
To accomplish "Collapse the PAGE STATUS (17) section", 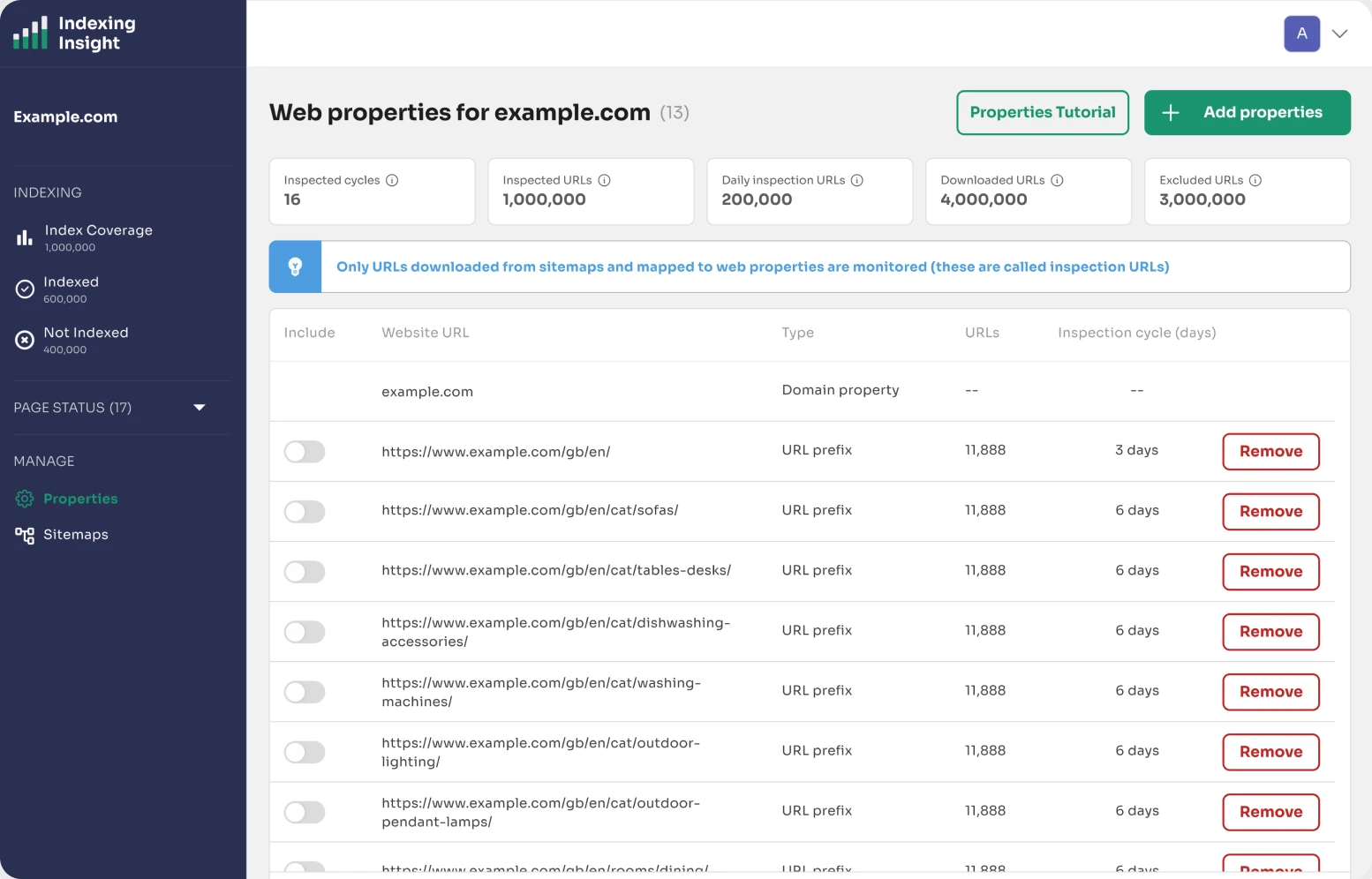I will click(x=200, y=408).
